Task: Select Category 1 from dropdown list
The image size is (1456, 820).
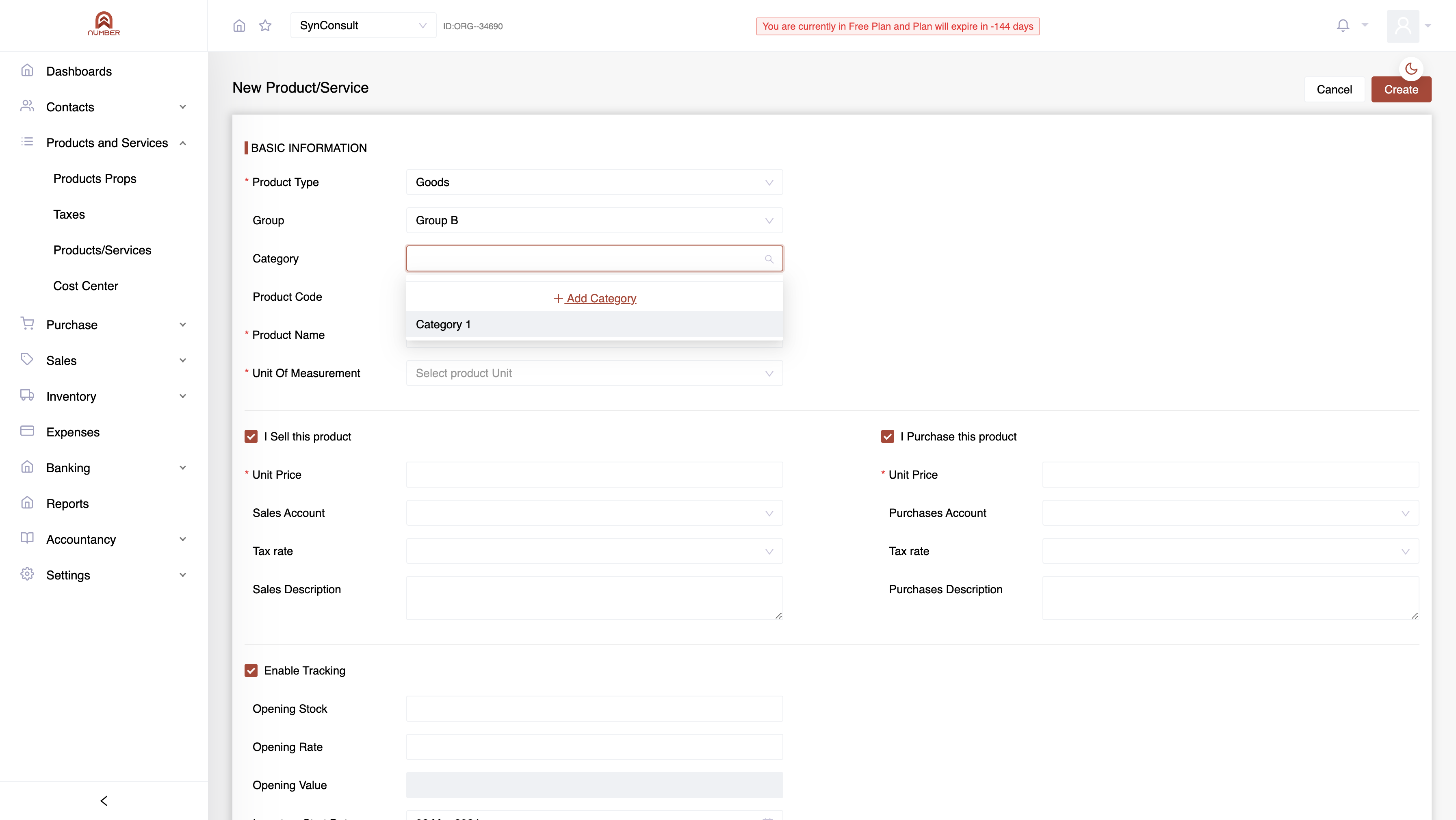Action: [594, 325]
